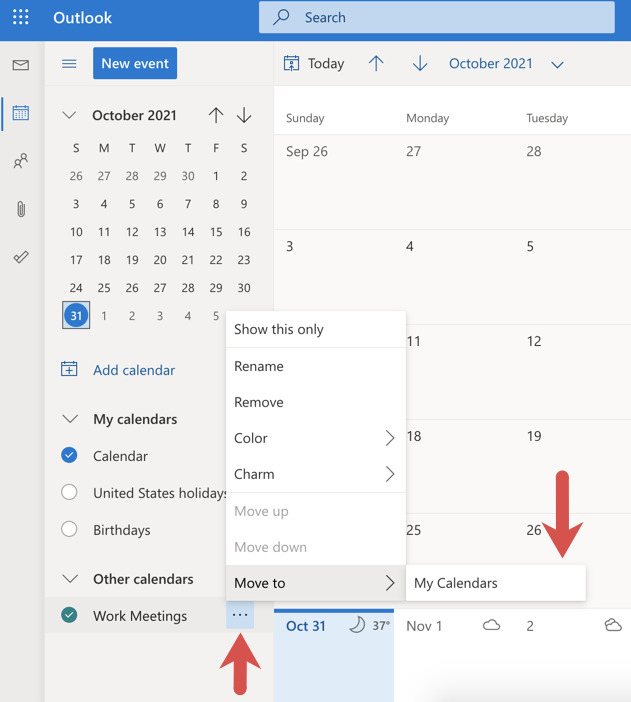Image resolution: width=631 pixels, height=702 pixels.
Task: Select Remove from context menu
Action: [316, 402]
